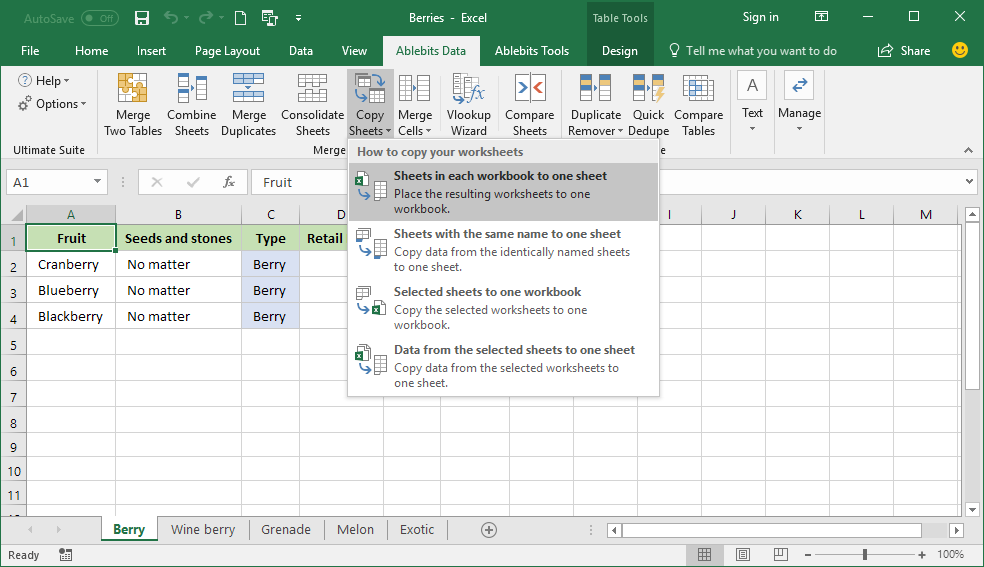984x567 pixels.
Task: Choose Sheets in each workbook to one sheet
Action: 503,192
